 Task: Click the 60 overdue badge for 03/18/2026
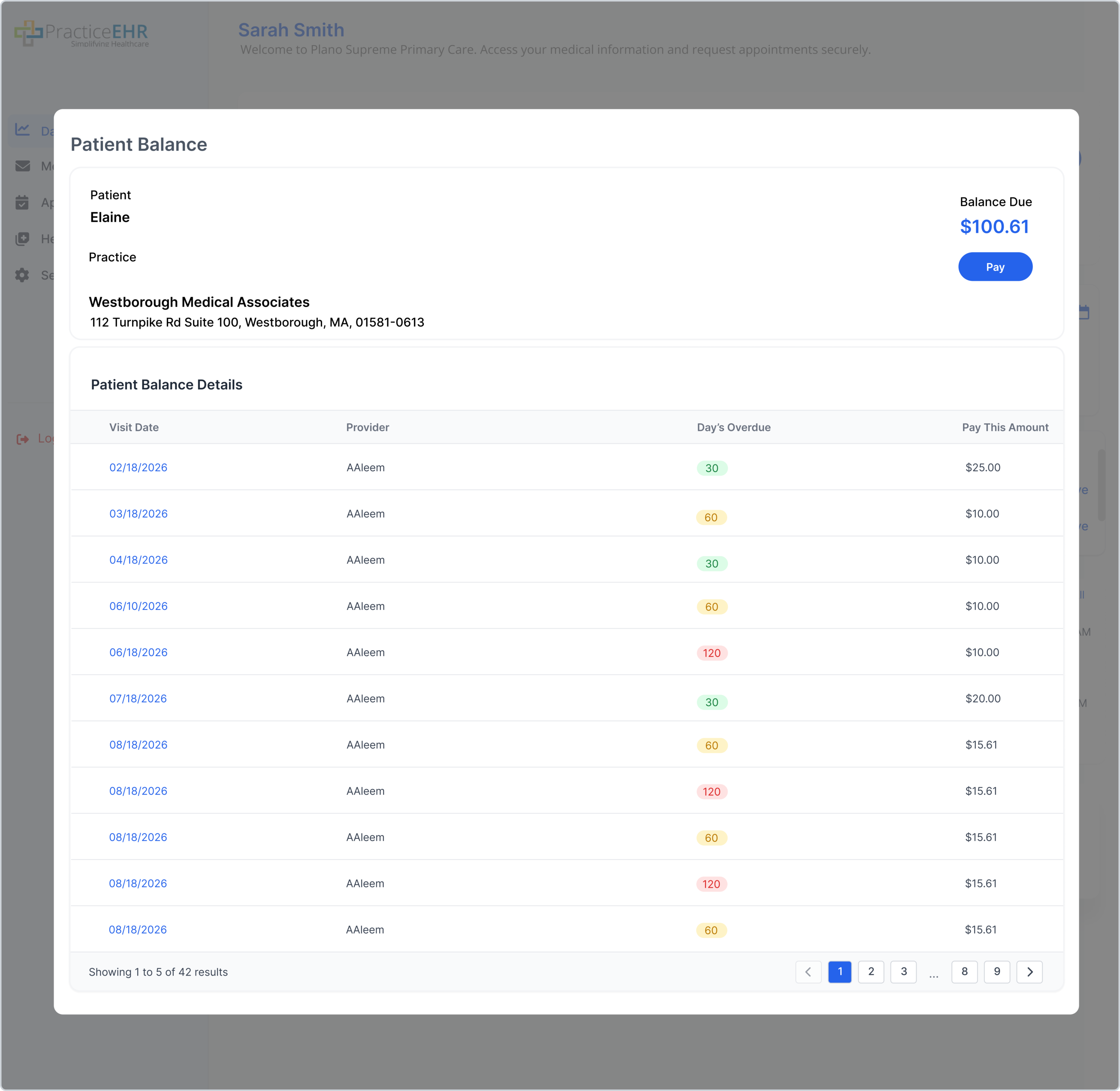(x=711, y=518)
